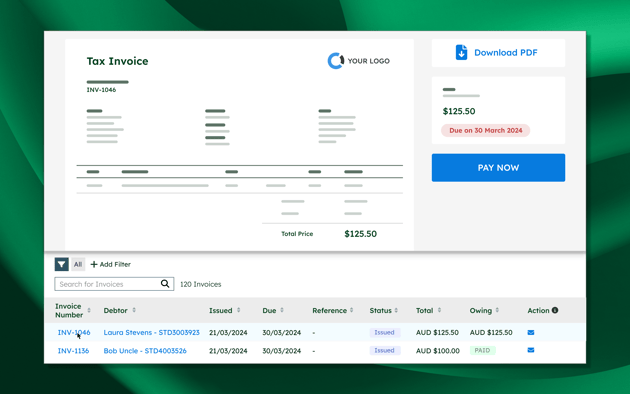The height and width of the screenshot is (394, 630).
Task: Sort by Invoice Number column arrows
Action: [89, 310]
